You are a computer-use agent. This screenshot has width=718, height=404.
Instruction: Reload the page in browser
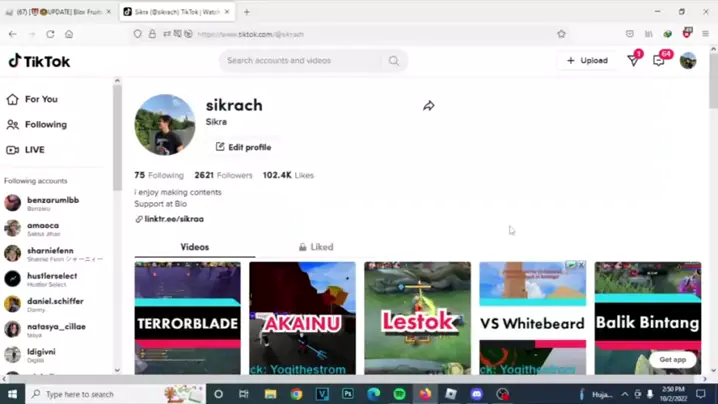click(50, 34)
